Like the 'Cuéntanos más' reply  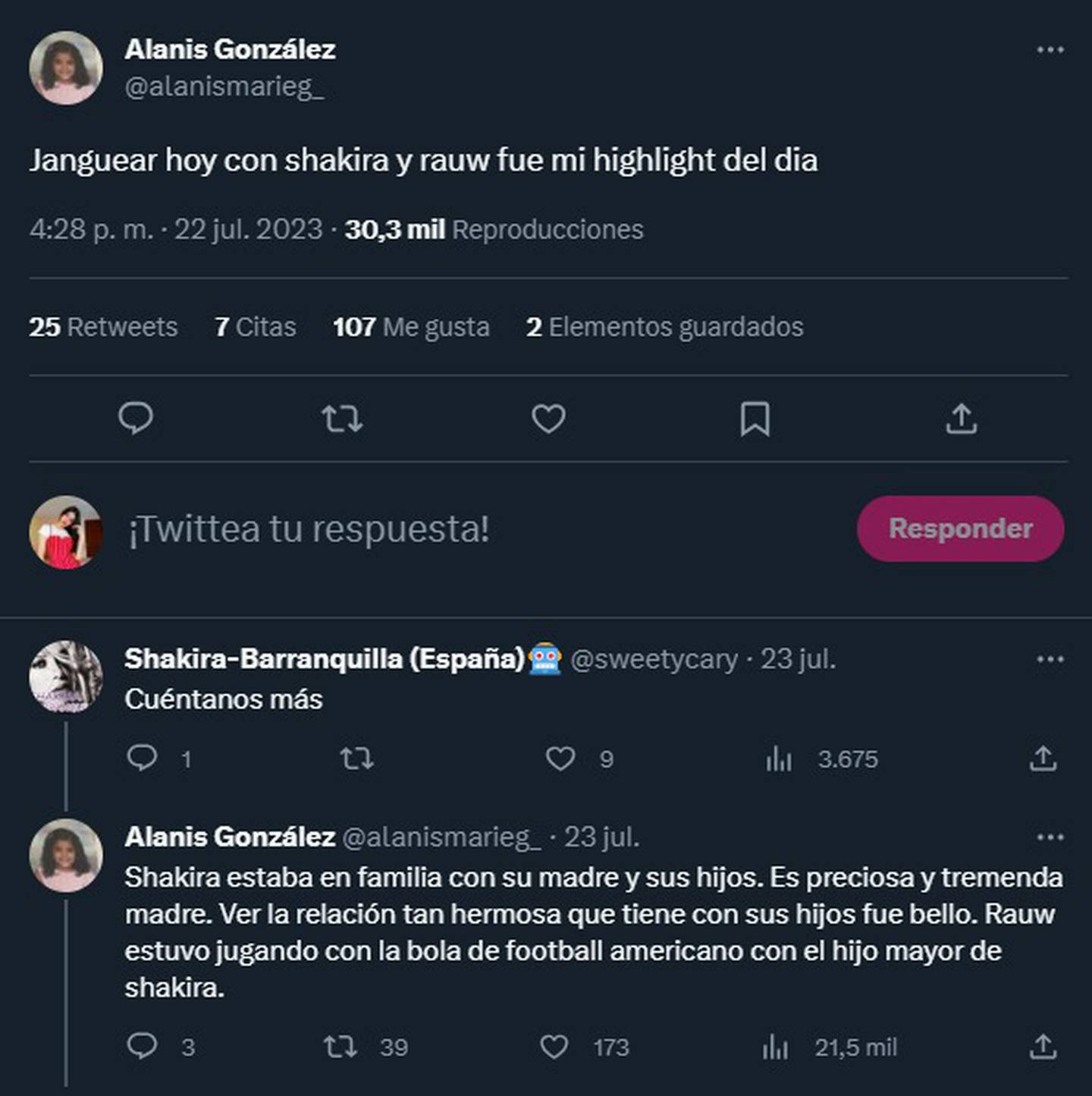click(x=560, y=758)
